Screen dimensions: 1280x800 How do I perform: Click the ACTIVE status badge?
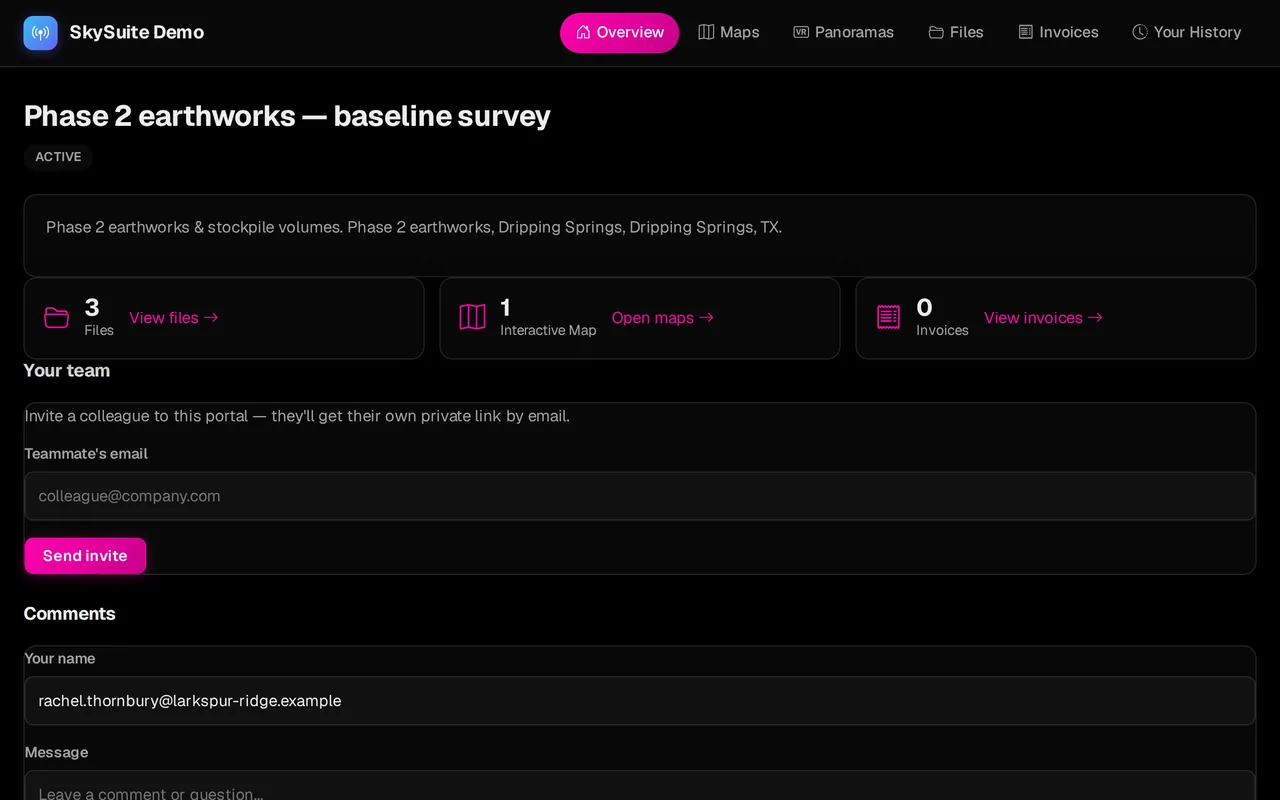[59, 157]
